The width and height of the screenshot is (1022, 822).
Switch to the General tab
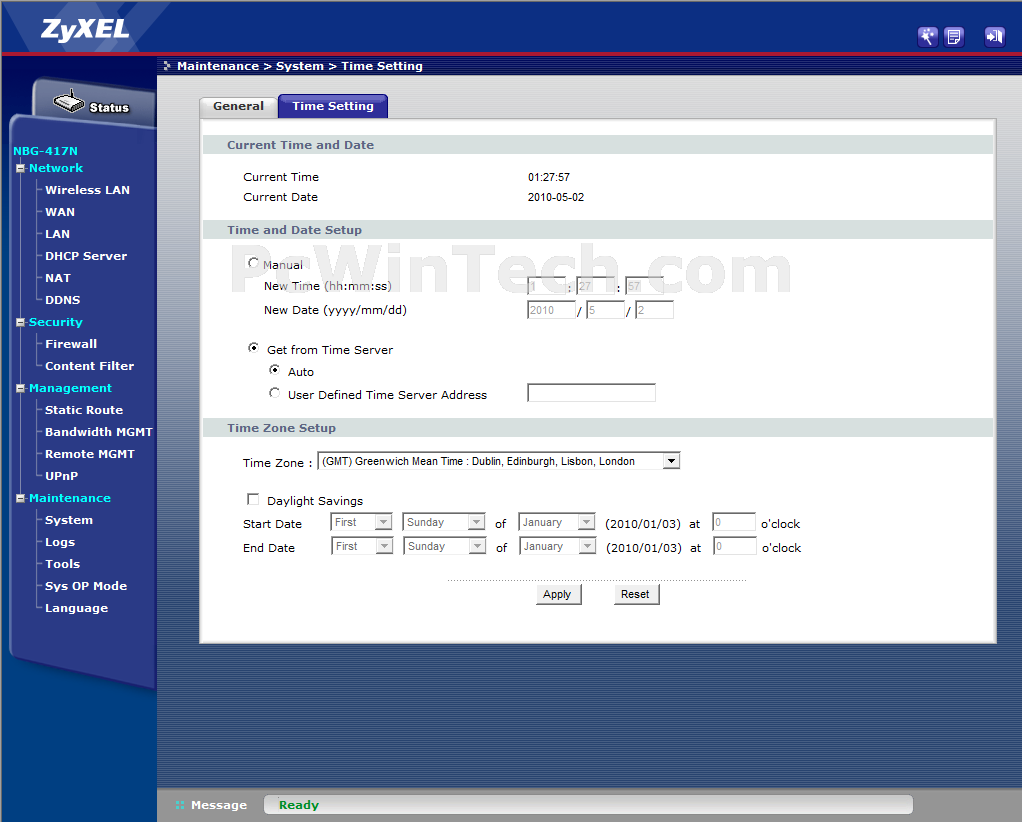[x=238, y=106]
